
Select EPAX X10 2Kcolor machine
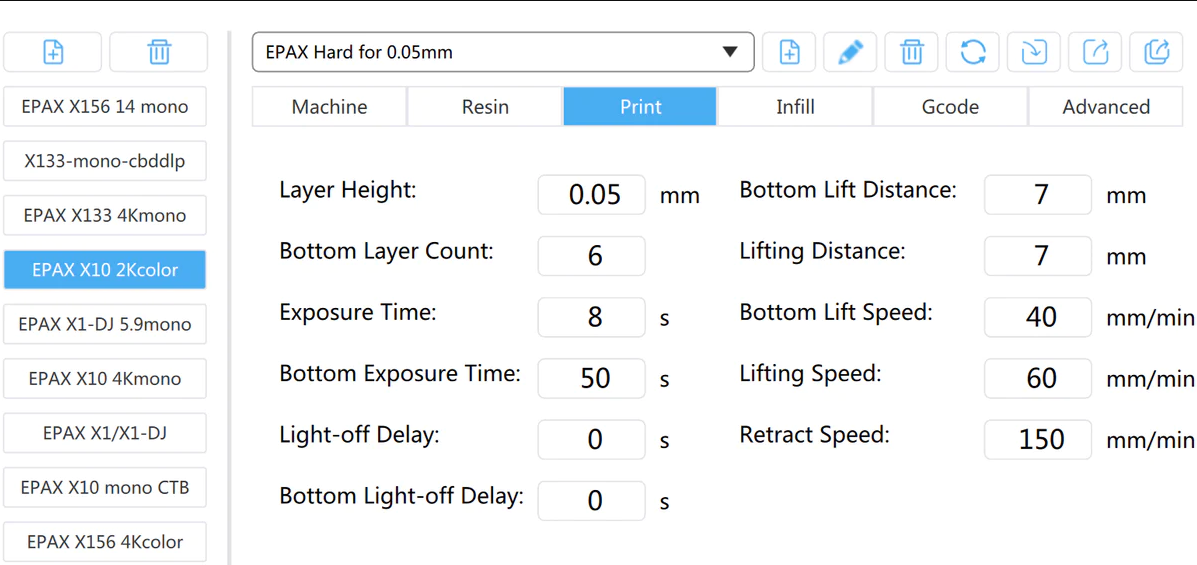coord(105,270)
